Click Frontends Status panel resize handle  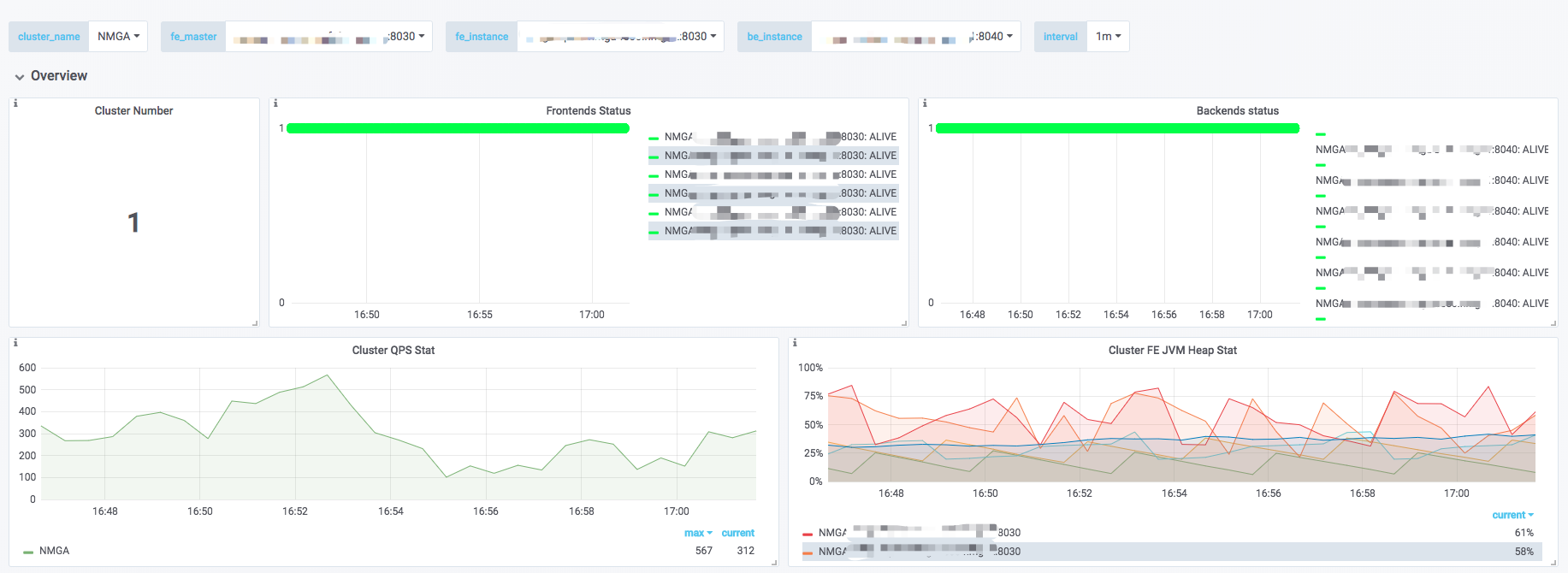click(904, 323)
